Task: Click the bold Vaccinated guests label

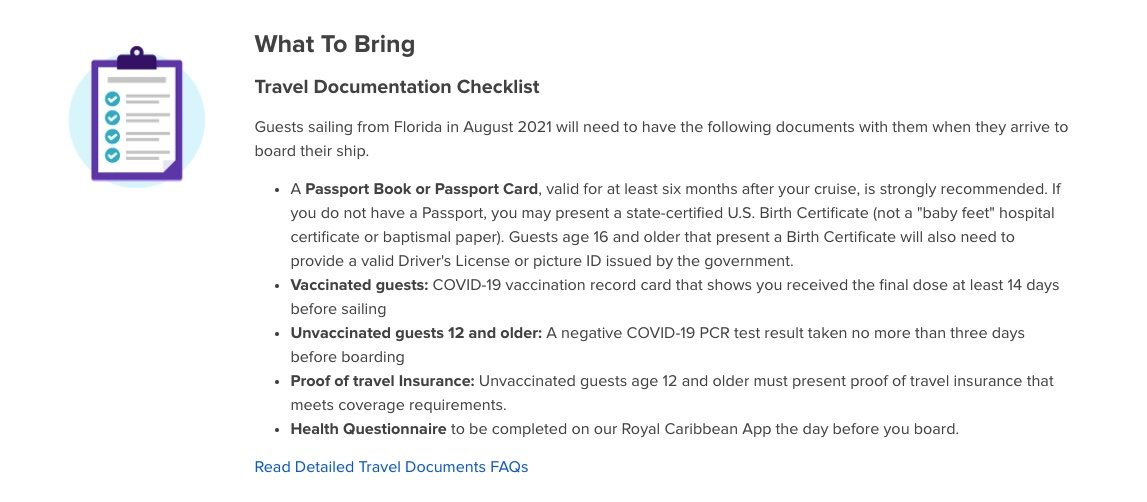Action: [x=359, y=285]
